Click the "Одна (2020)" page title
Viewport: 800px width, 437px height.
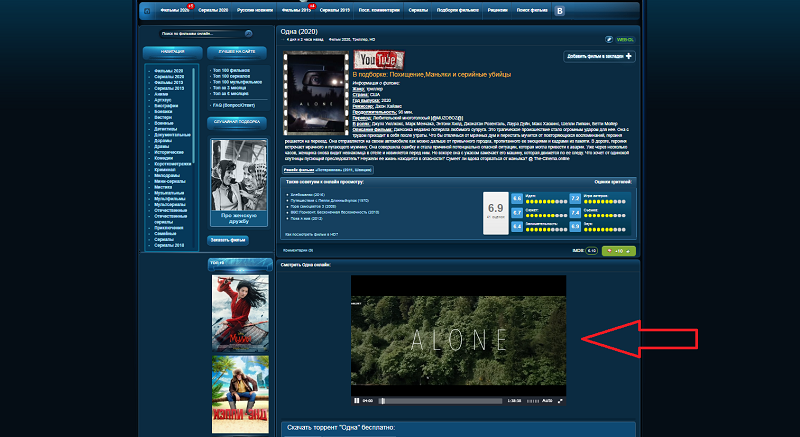click(299, 32)
